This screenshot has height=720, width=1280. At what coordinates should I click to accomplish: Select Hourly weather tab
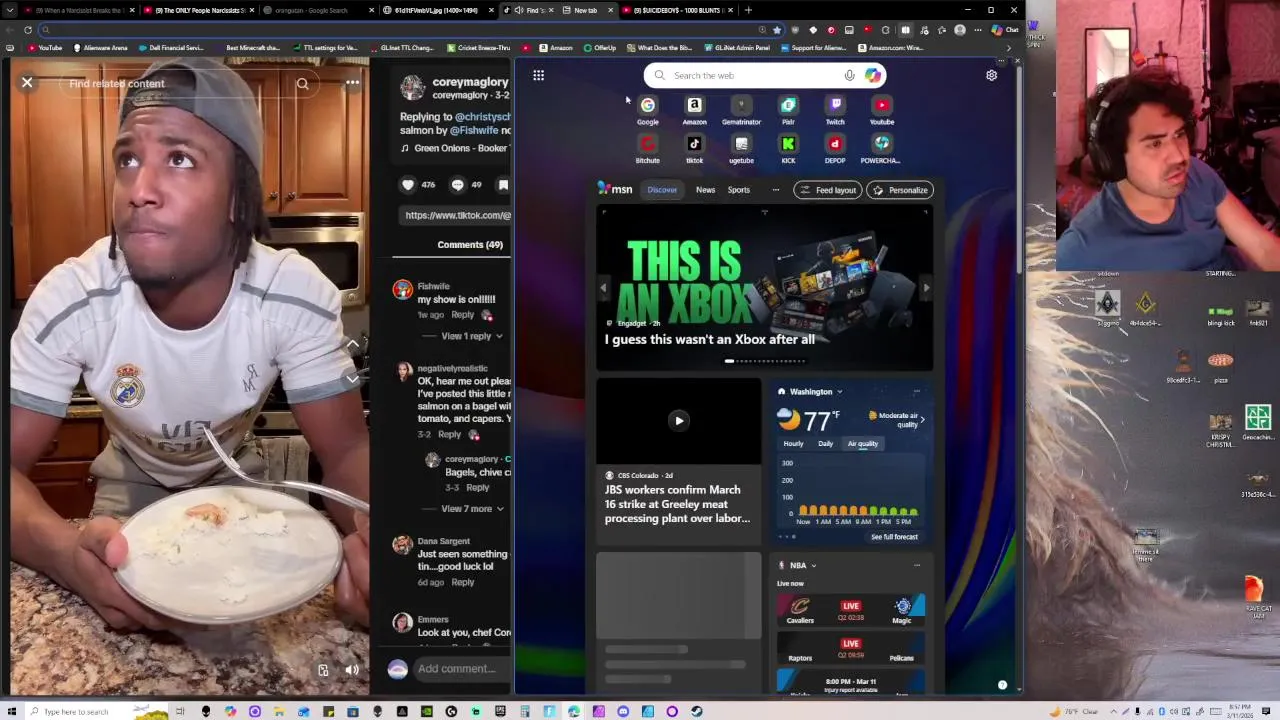pos(793,444)
